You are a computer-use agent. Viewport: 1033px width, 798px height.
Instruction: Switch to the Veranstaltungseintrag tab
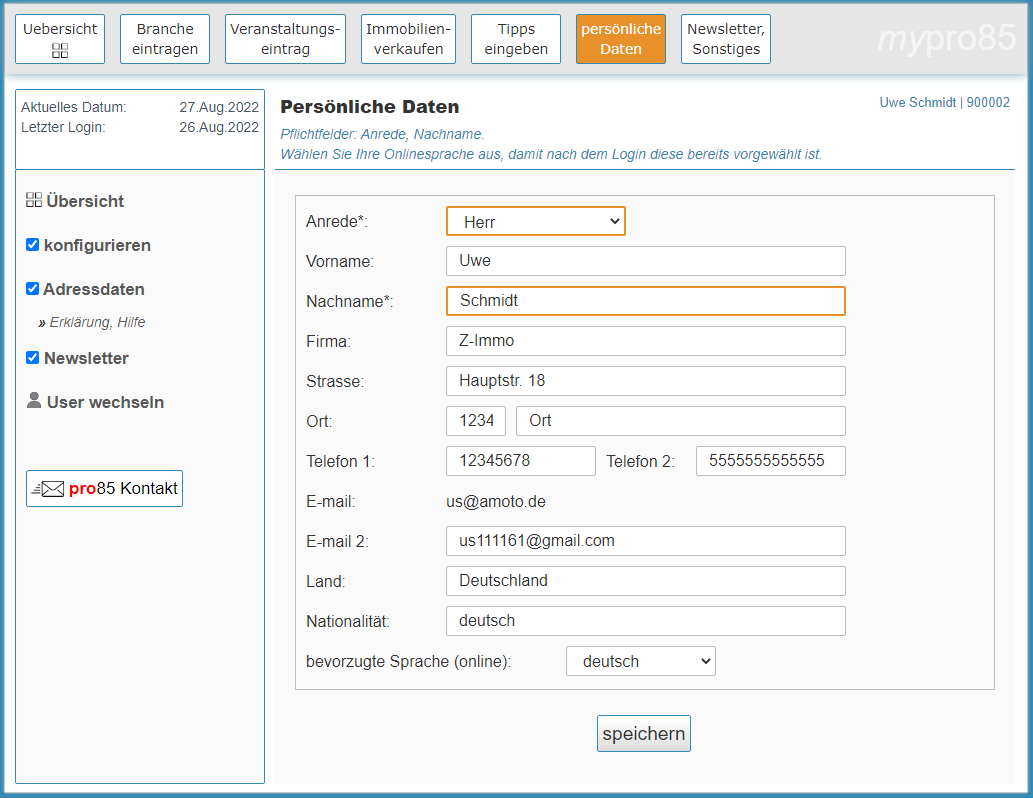[x=285, y=39]
